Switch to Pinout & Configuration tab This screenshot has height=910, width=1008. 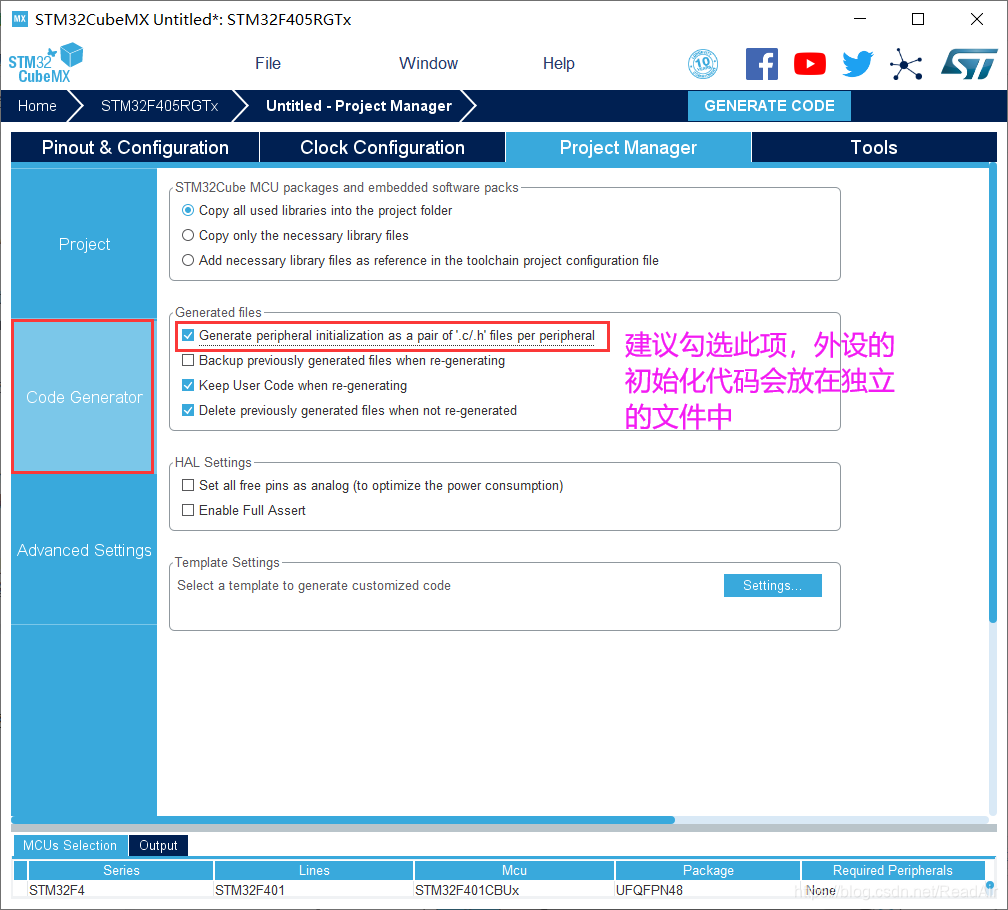coord(135,147)
